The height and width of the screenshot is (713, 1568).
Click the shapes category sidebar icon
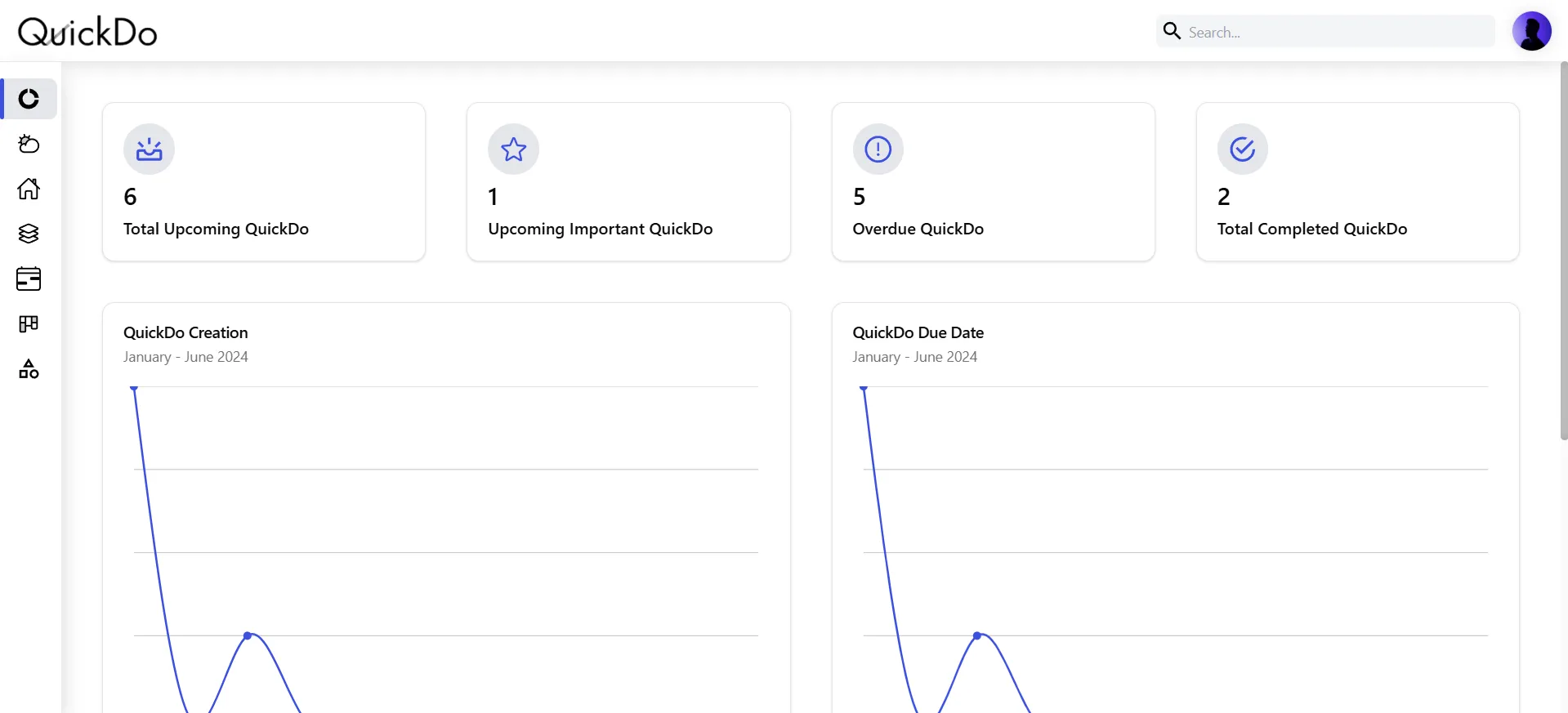[29, 369]
